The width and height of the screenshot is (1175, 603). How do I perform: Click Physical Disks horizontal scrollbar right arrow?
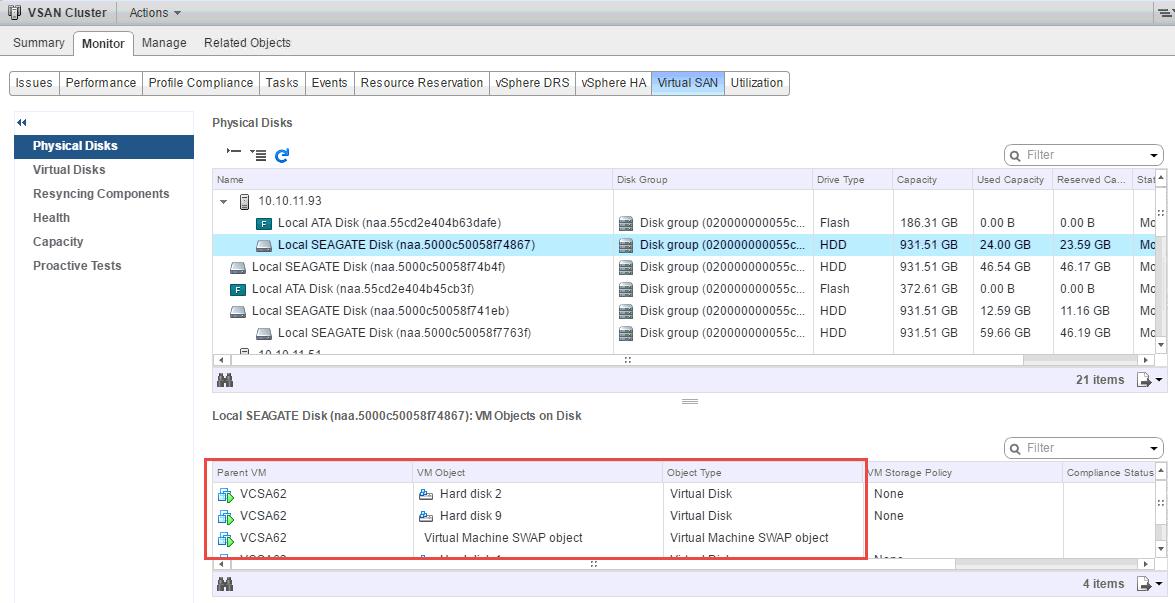tap(1146, 360)
